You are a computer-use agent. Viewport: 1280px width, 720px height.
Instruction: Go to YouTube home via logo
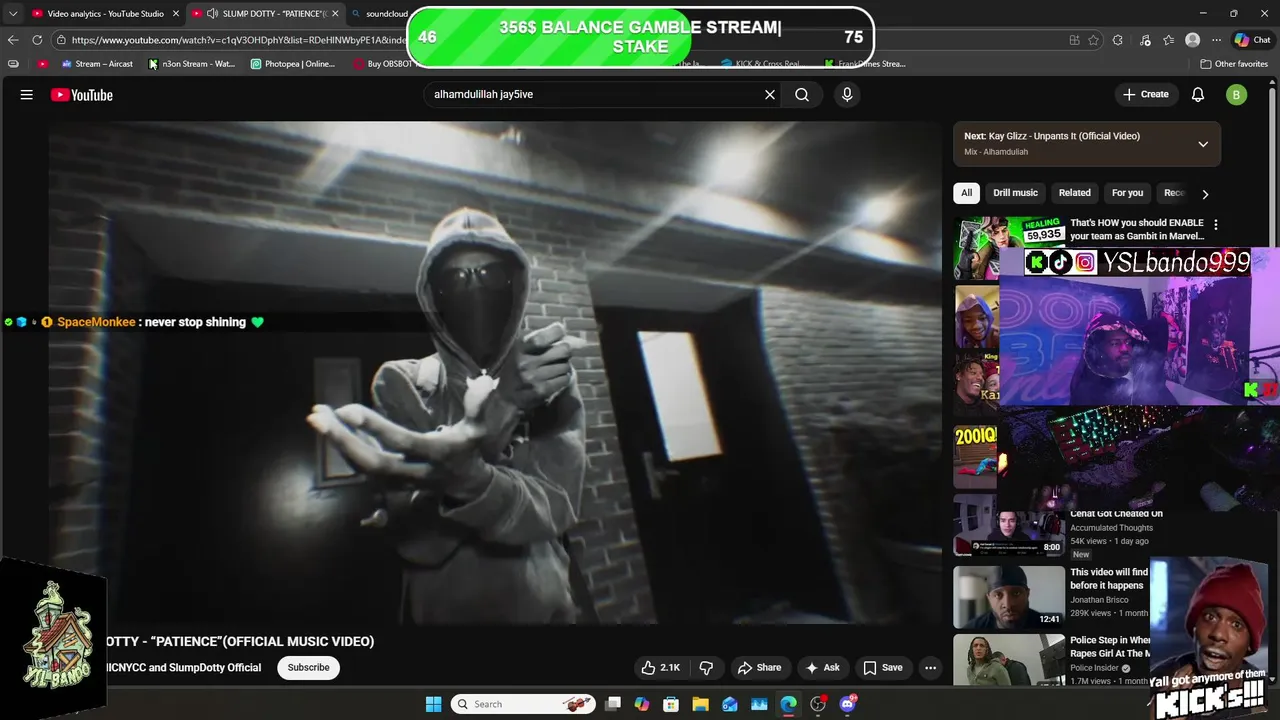click(82, 95)
